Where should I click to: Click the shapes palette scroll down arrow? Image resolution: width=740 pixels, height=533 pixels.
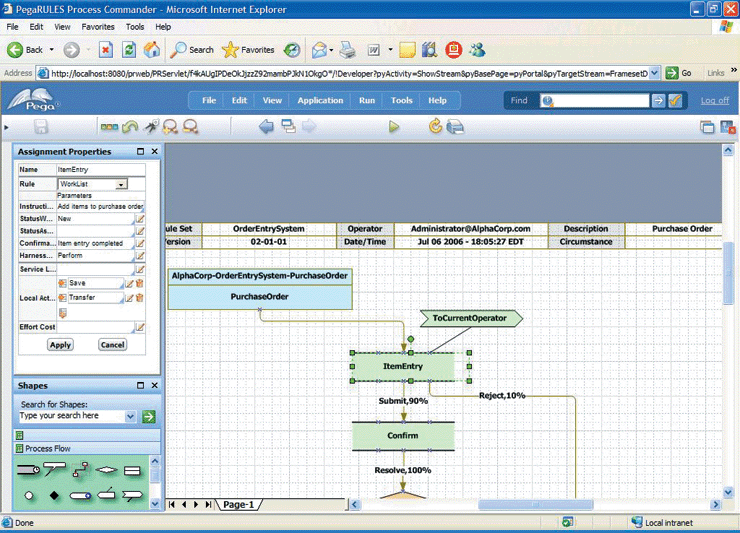155,504
